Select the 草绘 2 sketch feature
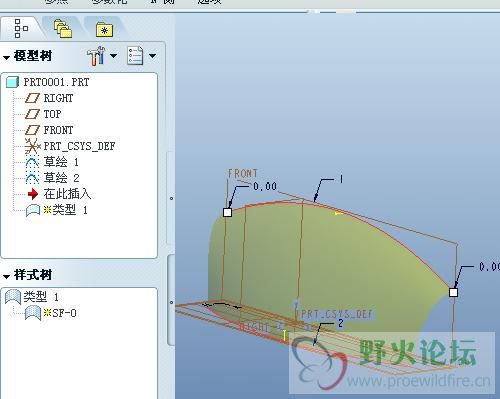This screenshot has width=500, height=399. coord(52,178)
